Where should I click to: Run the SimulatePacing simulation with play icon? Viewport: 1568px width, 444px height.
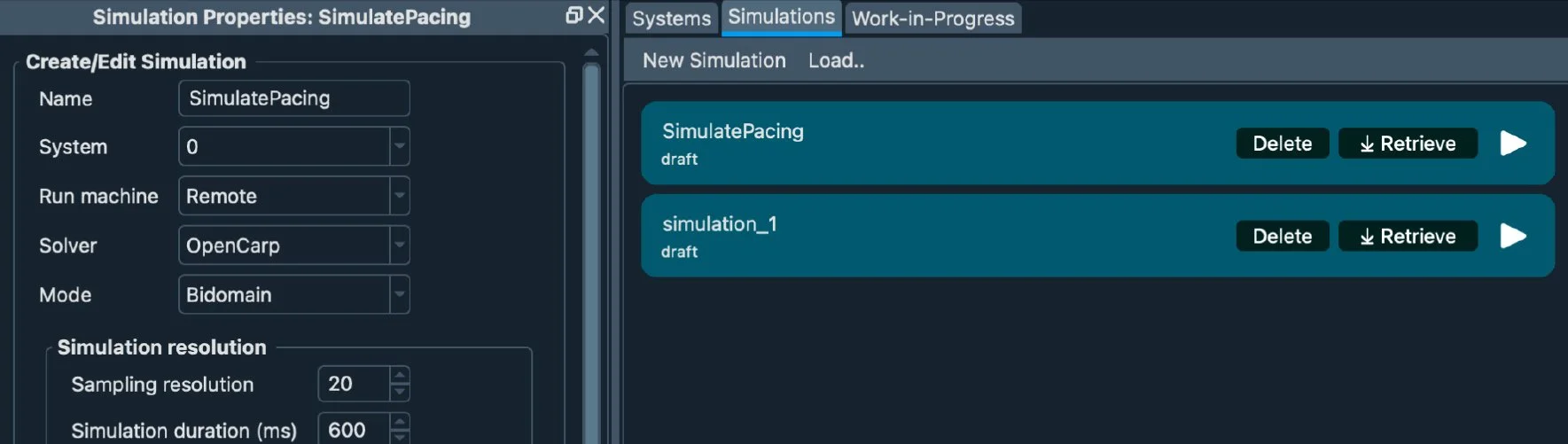tap(1513, 143)
